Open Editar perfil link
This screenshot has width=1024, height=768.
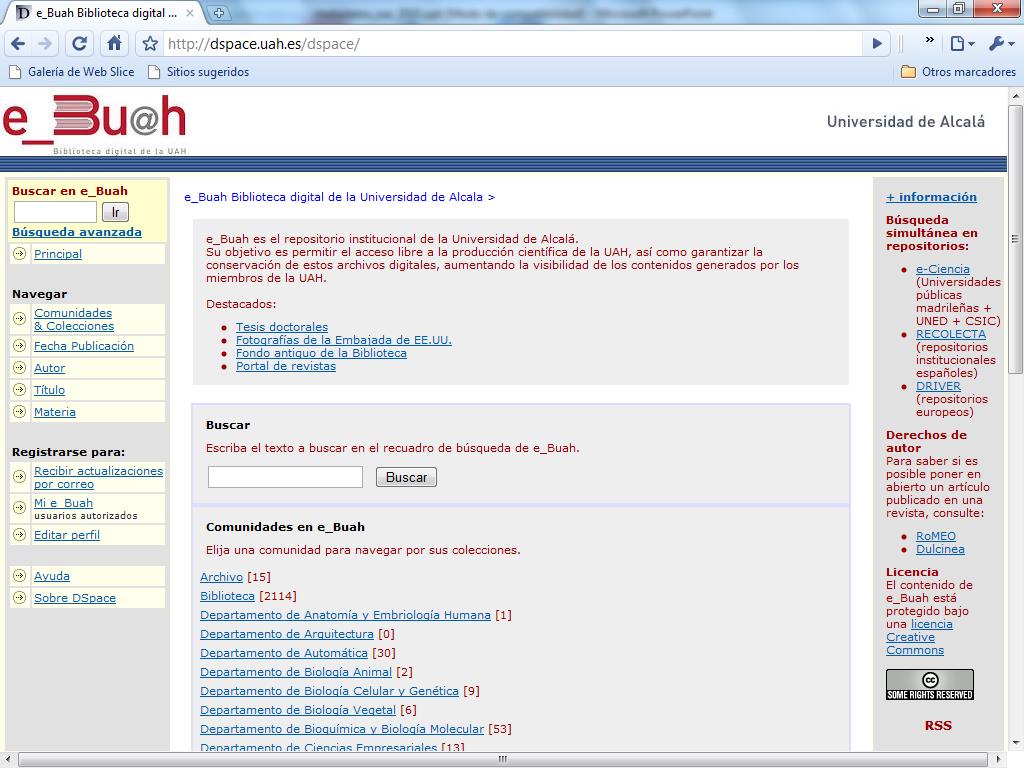(67, 535)
